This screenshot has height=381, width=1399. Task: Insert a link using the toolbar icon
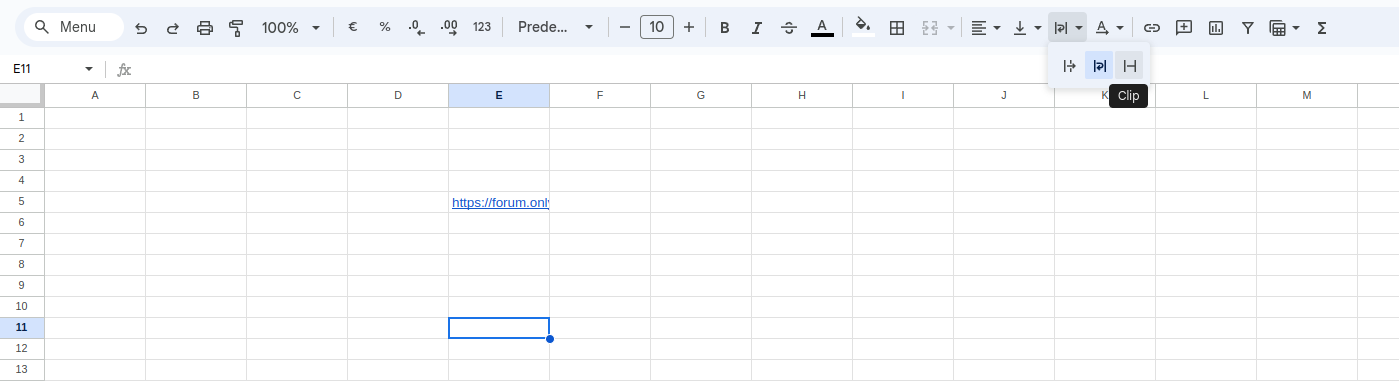1152,28
